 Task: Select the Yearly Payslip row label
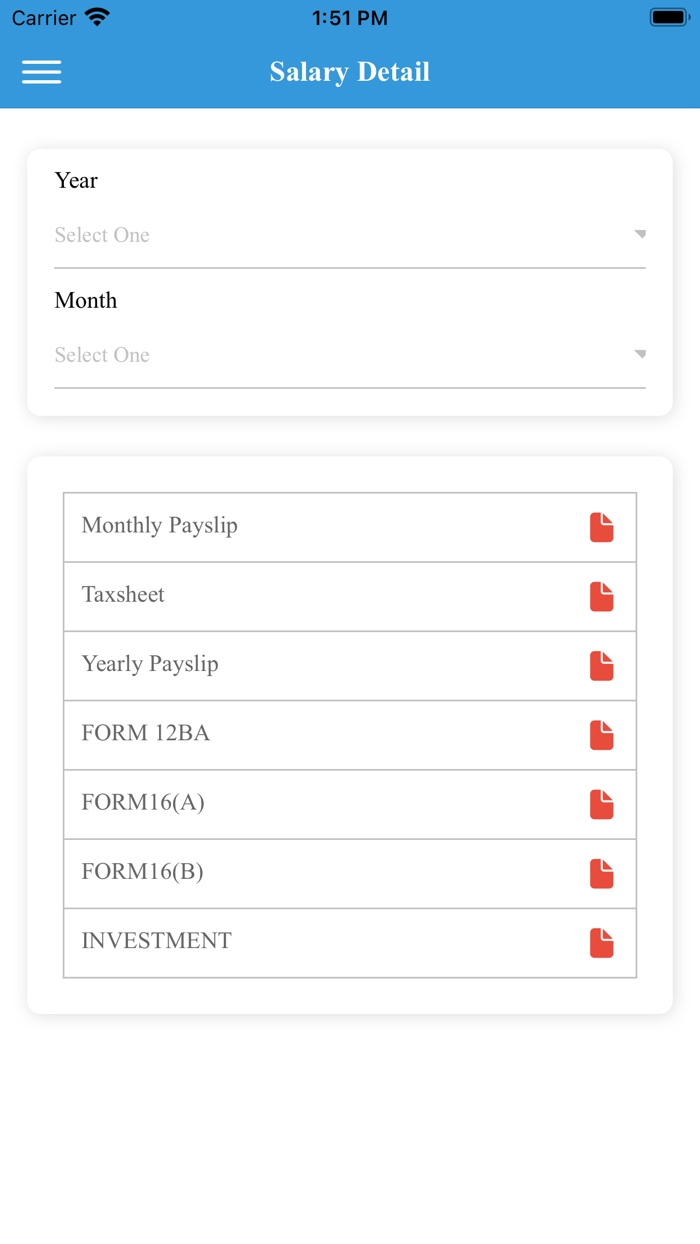click(x=150, y=664)
